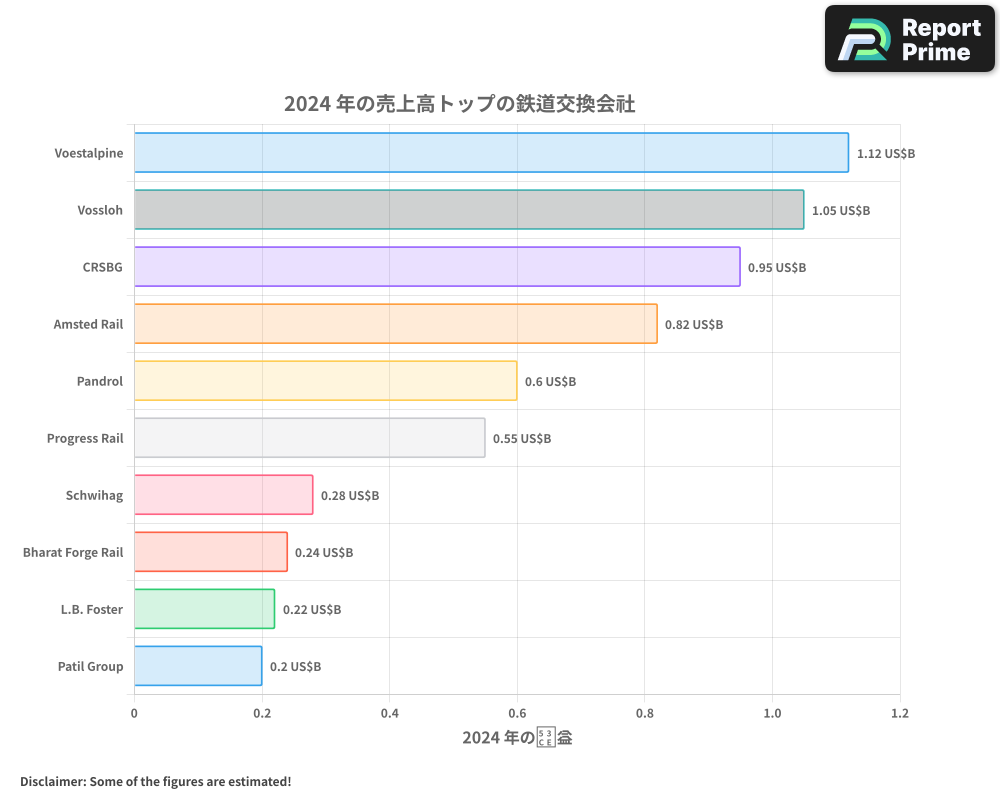Screen dimensions: 1000x800
Task: Click the Vossloh bar
Action: pos(467,210)
